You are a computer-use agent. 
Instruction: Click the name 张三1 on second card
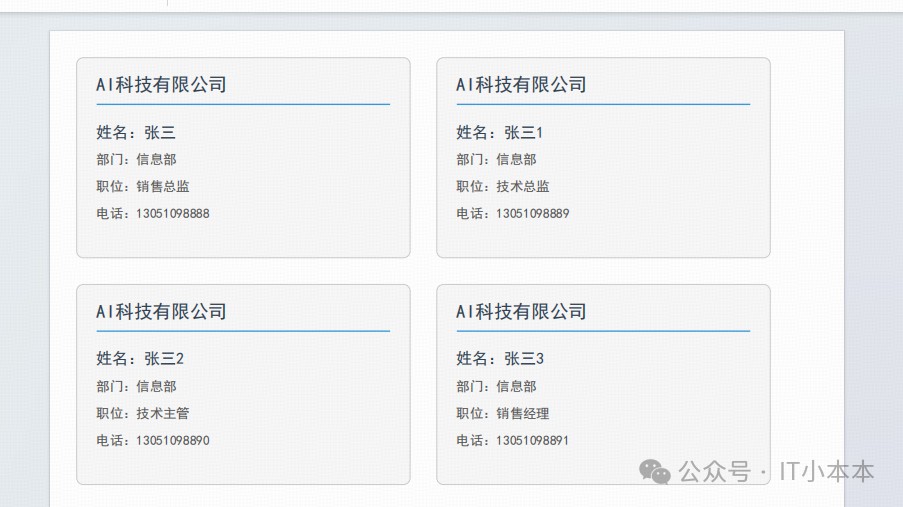pos(523,133)
